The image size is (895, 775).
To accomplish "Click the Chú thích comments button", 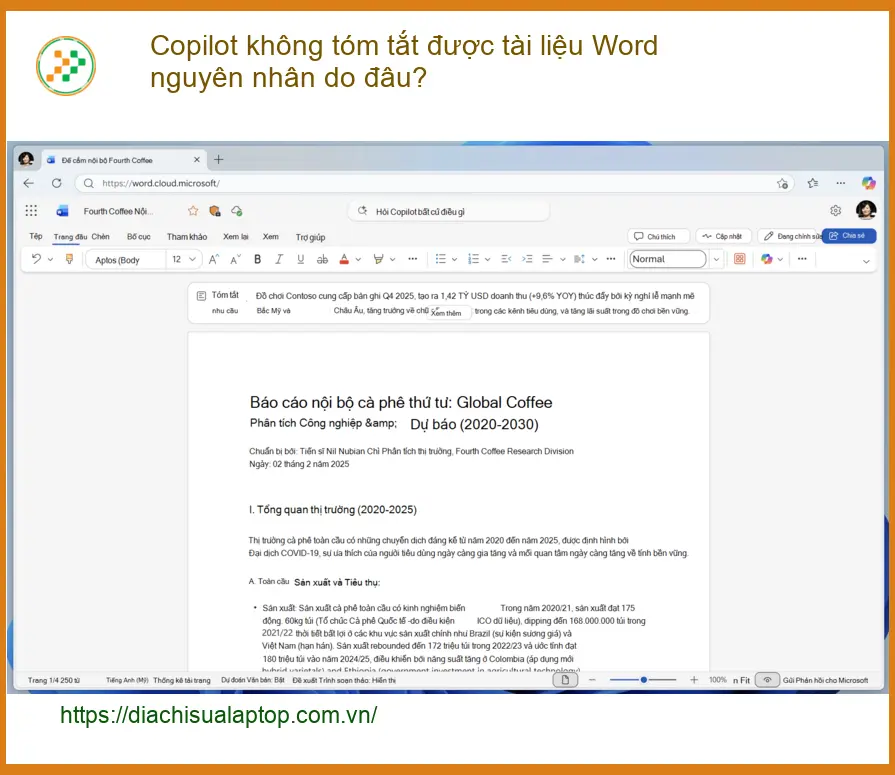I will [659, 236].
